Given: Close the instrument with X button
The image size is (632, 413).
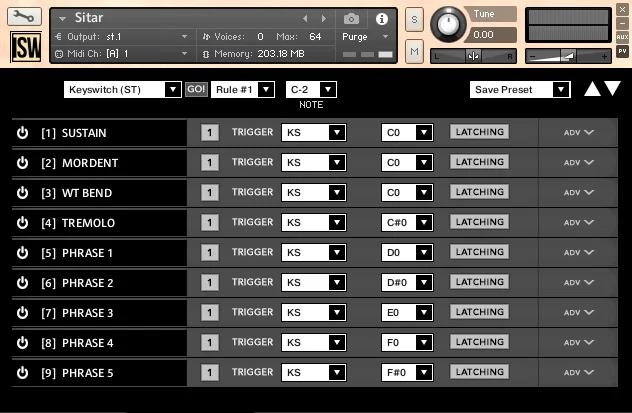Looking at the screenshot, I should pyautogui.click(x=622, y=9).
